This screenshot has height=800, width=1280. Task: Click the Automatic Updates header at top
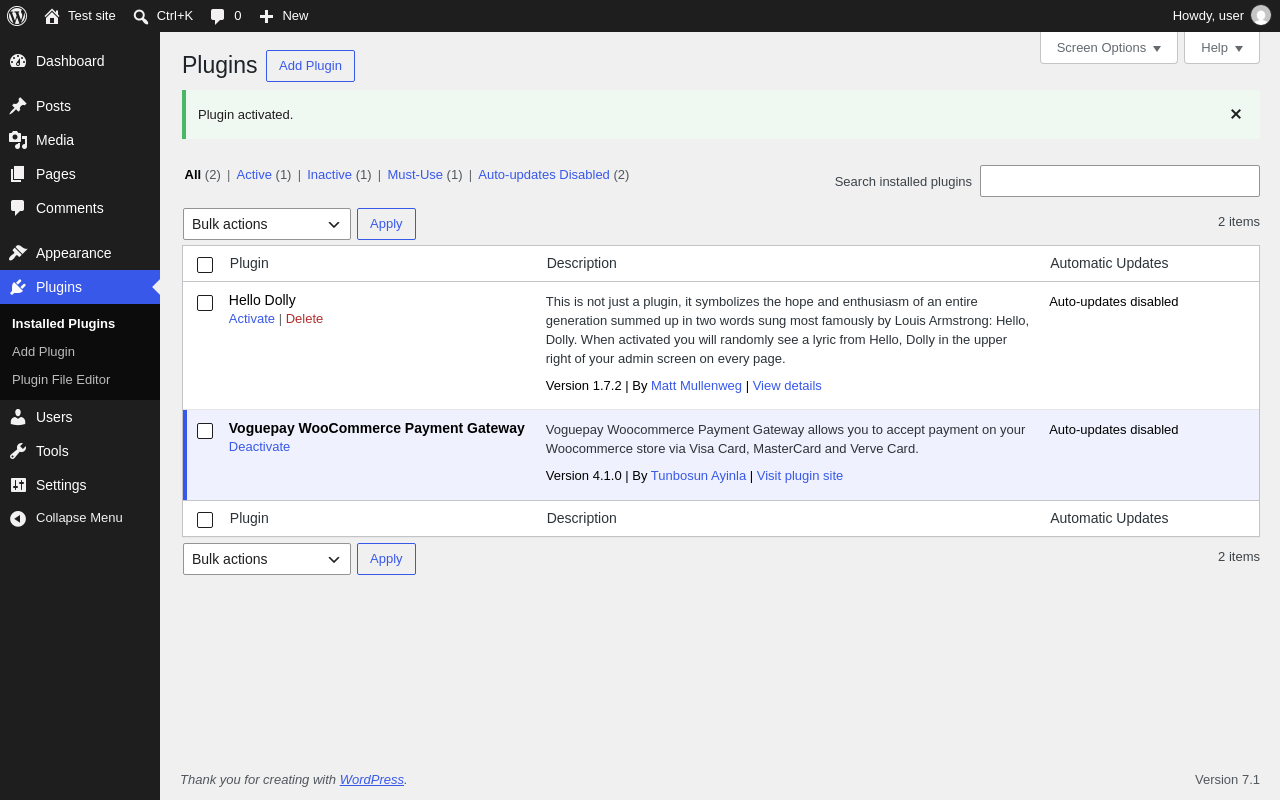[1109, 263]
